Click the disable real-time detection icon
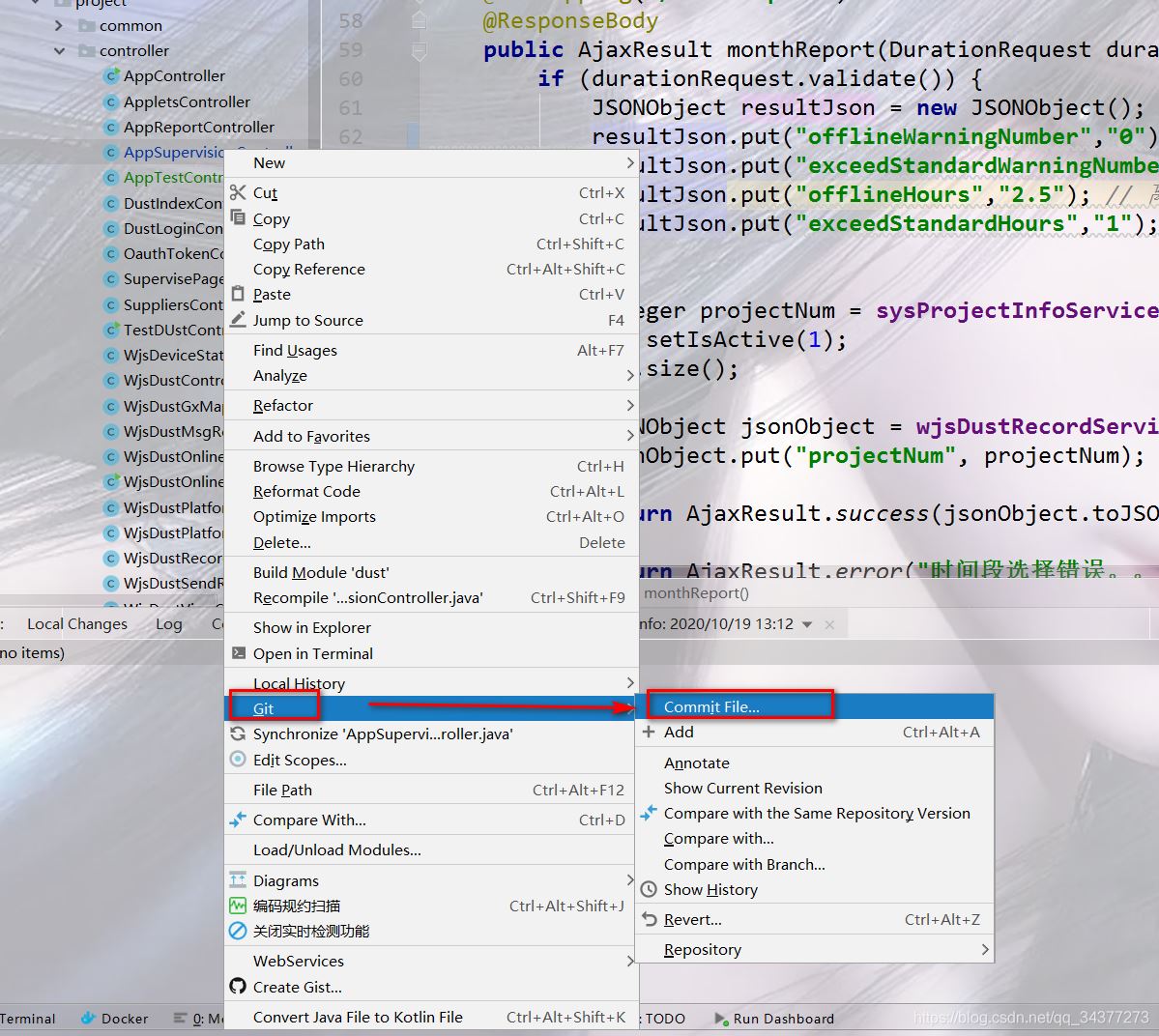This screenshot has width=1159, height=1036. point(238,931)
